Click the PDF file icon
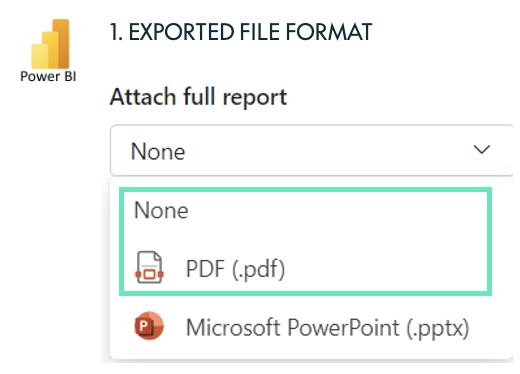 point(149,267)
